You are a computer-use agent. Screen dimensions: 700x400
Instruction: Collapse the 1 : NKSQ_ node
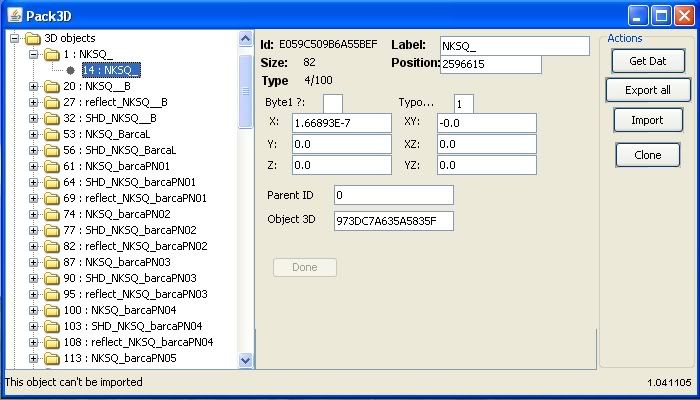click(33, 54)
